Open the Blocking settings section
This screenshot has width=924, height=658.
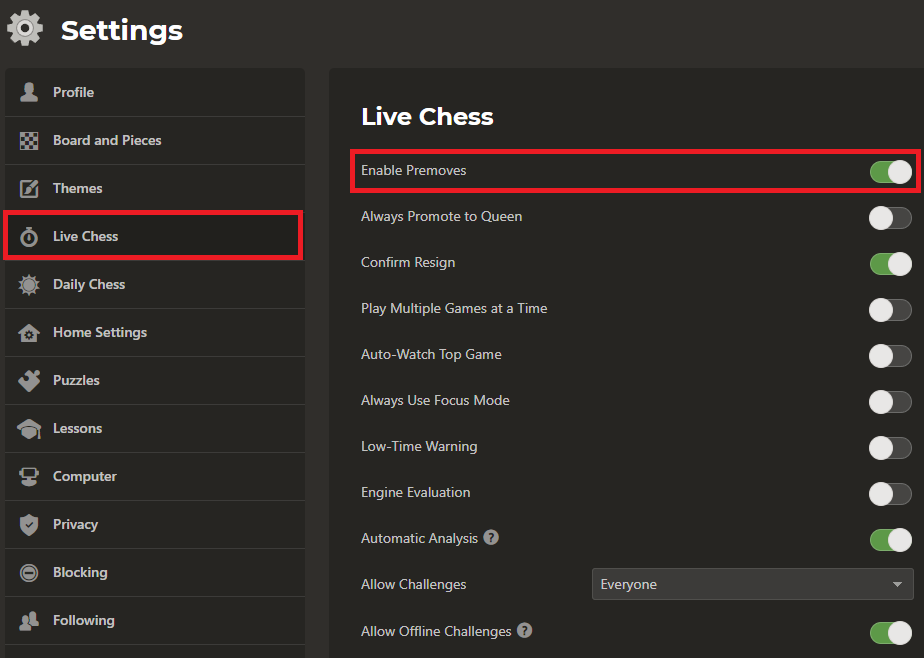(80, 572)
